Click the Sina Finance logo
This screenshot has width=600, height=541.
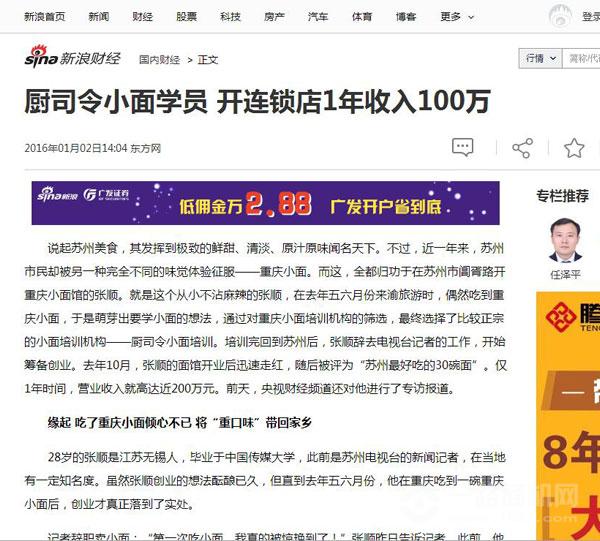coord(73,59)
